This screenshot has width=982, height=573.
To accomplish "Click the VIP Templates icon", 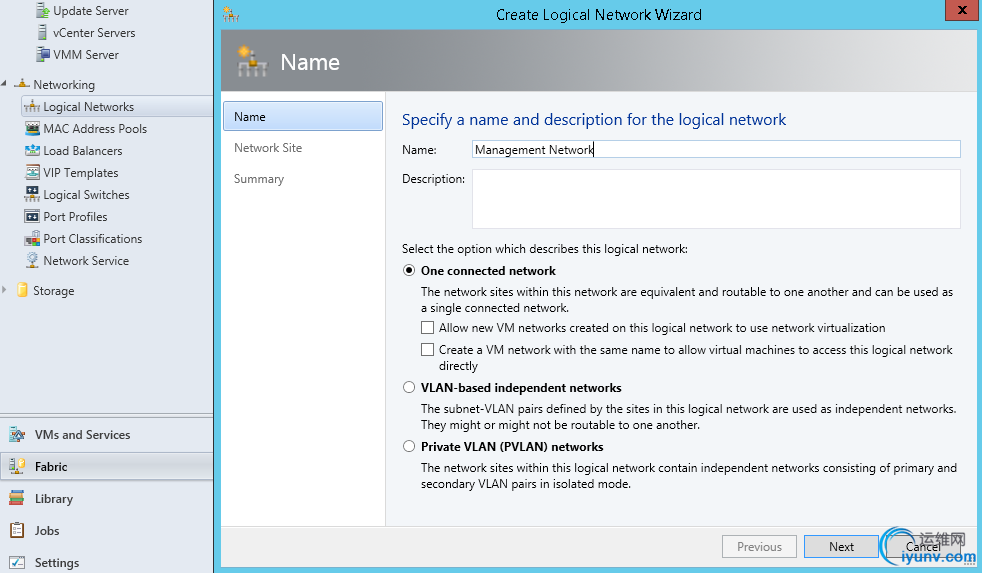I will (32, 172).
